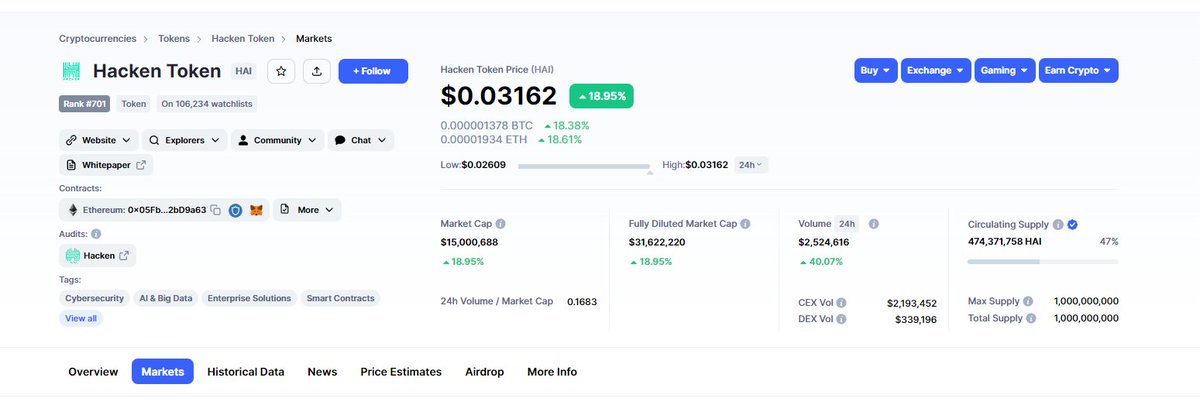Image resolution: width=1200 pixels, height=405 pixels.
Task: Open the Historical Data tab
Action: coord(246,371)
